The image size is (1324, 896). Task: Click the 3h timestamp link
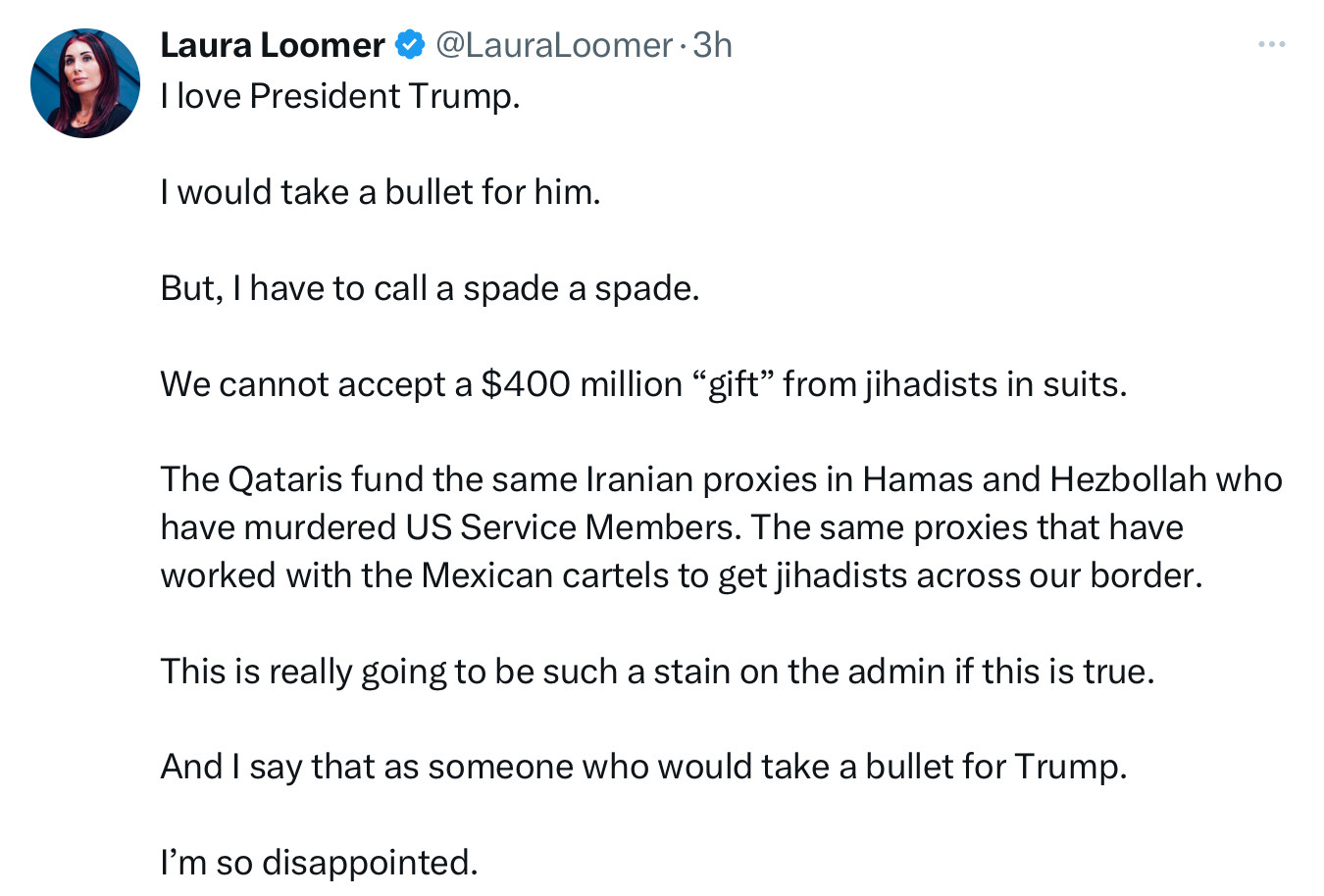712,45
